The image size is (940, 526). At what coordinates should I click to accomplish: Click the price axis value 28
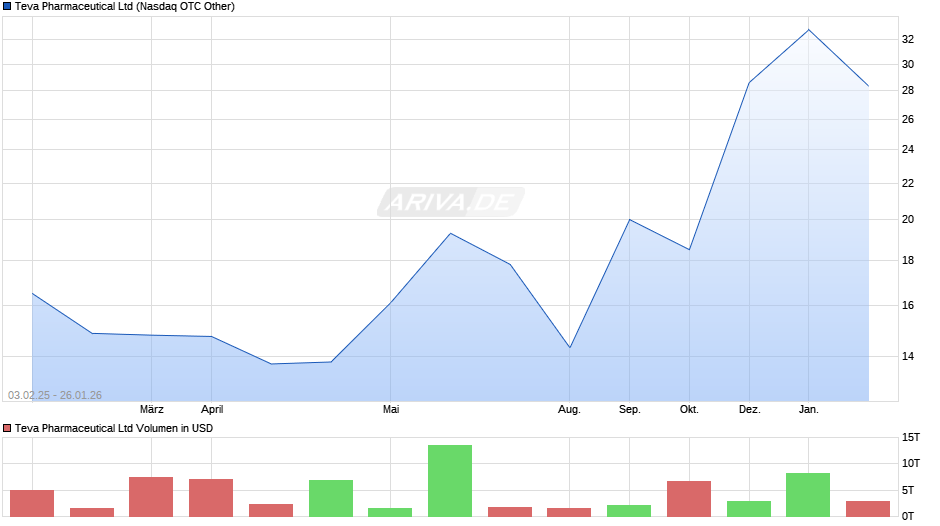[x=908, y=91]
